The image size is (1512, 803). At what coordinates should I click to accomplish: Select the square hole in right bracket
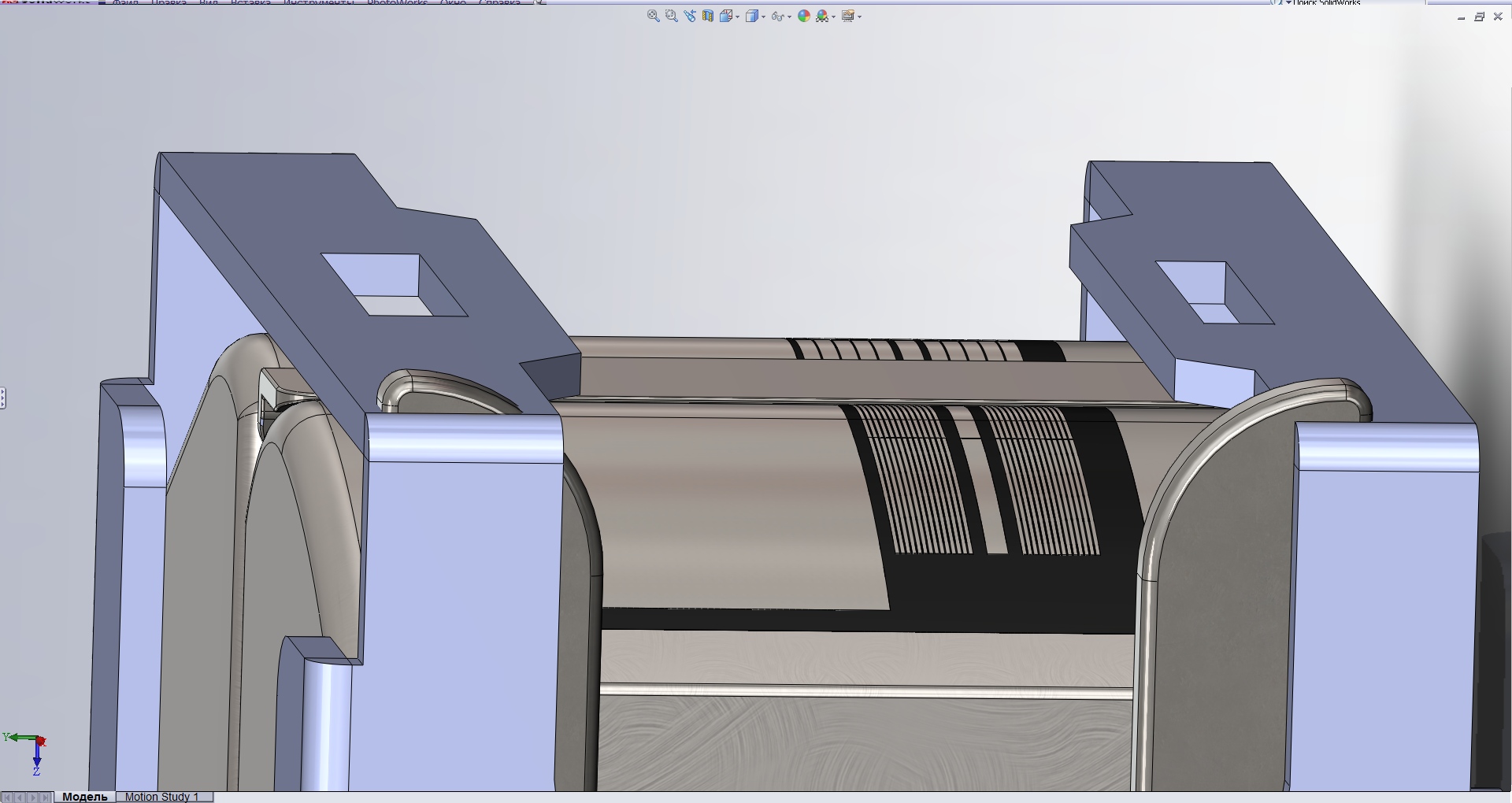[1214, 293]
